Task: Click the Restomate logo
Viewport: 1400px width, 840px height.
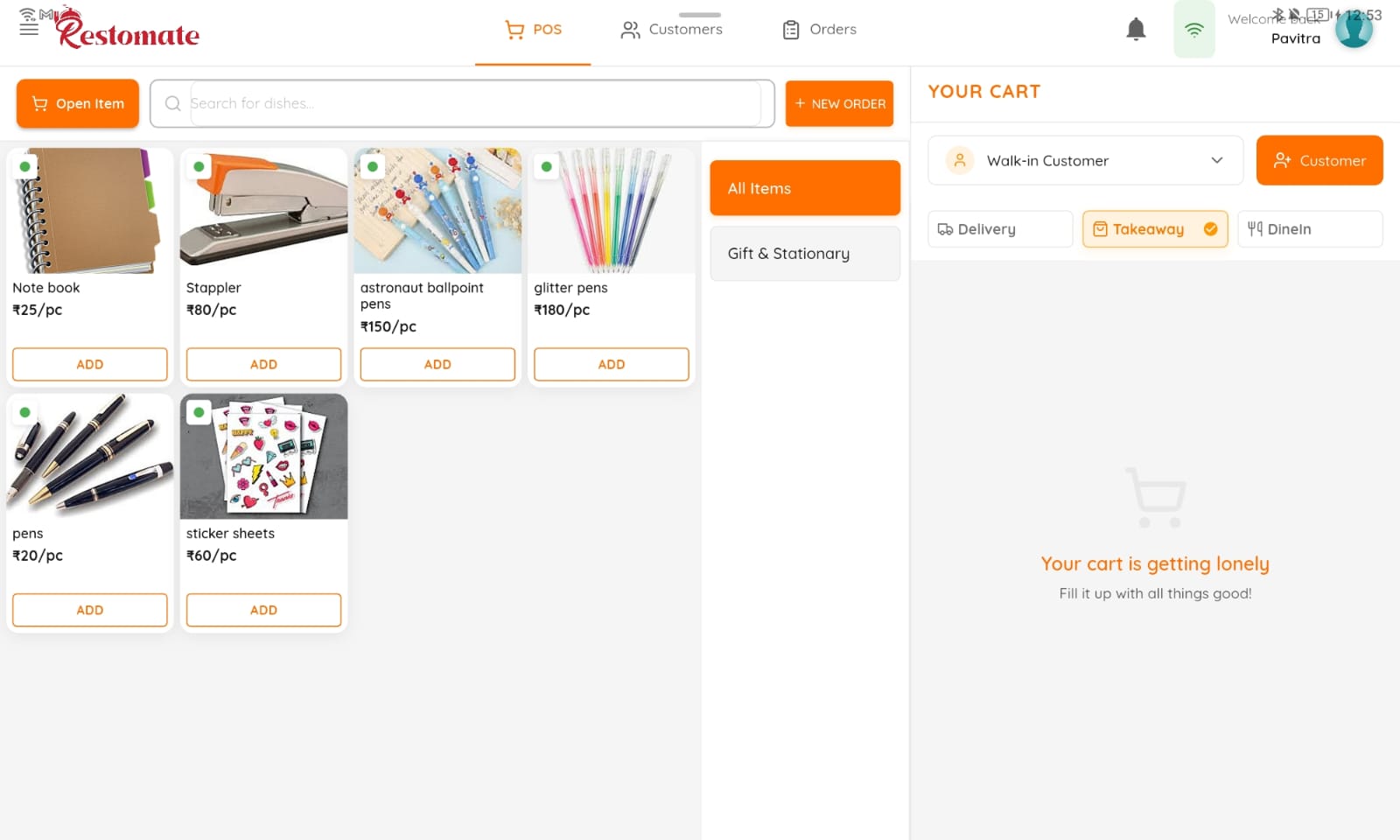Action: coord(128,29)
